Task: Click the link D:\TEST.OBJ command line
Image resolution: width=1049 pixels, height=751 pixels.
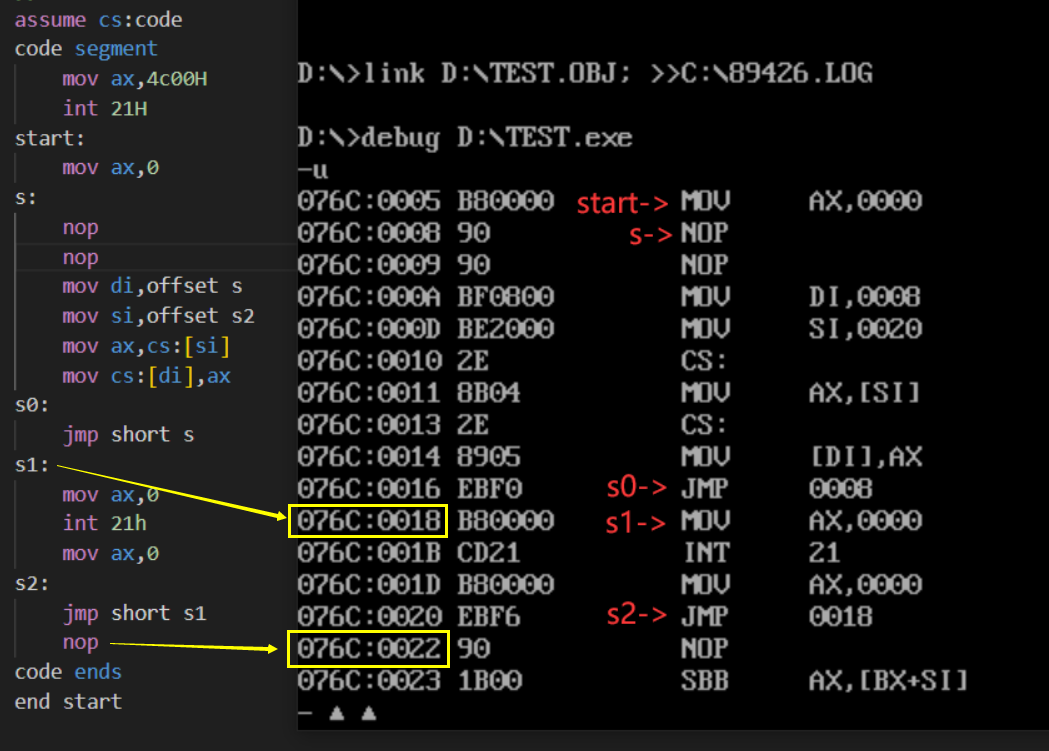Action: click(x=585, y=74)
